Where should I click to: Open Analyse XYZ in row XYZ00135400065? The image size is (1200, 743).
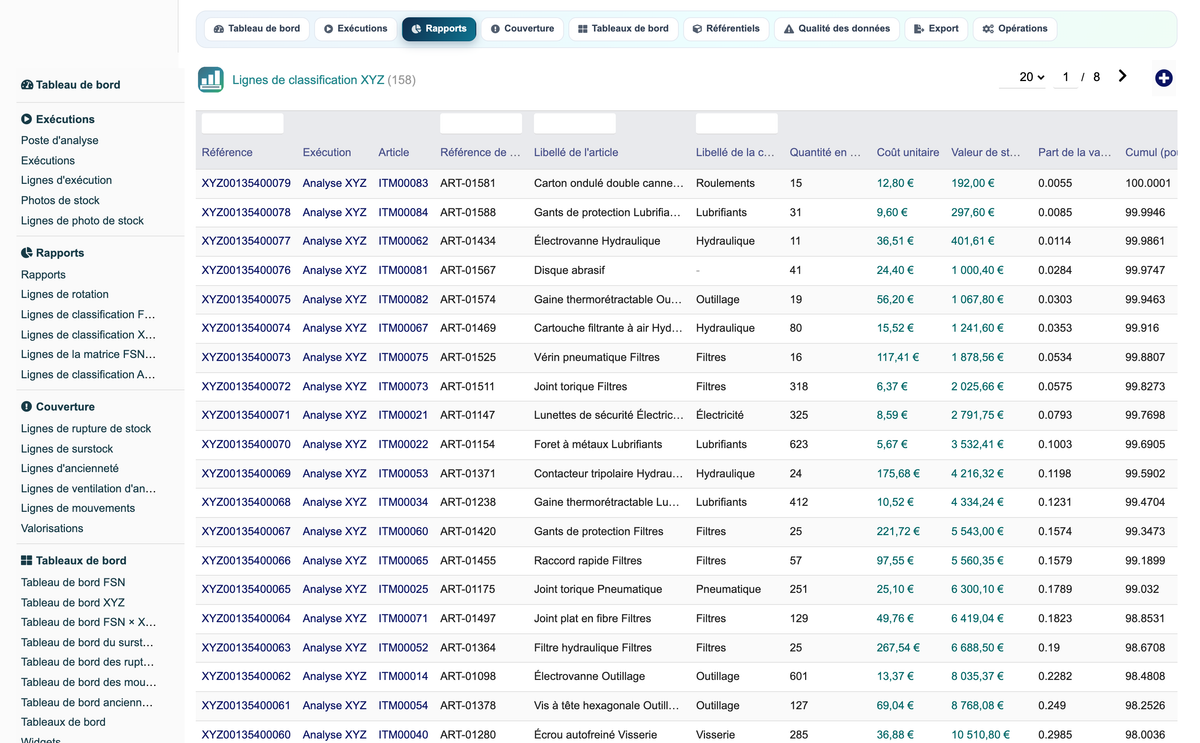tap(335, 589)
